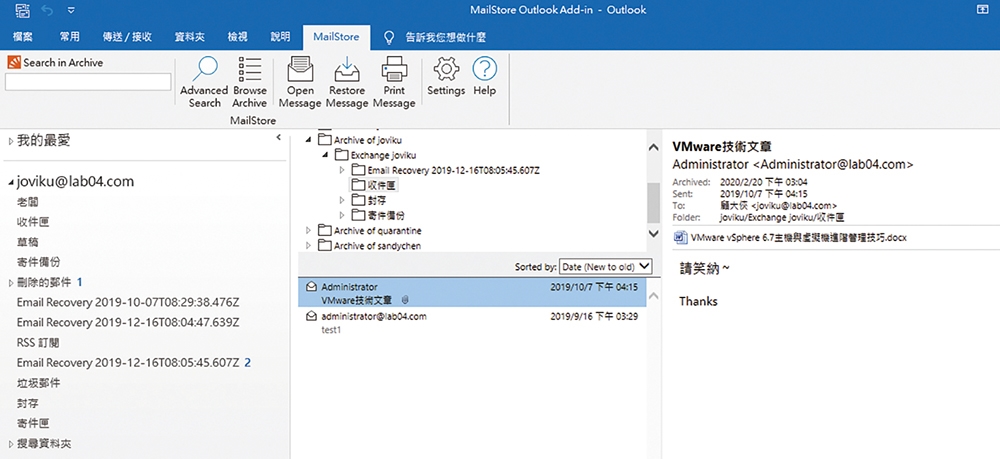Open Email Recovery 2019-10-07T08:29:38.476Z folder
The width and height of the screenshot is (1000, 459).
tap(128, 302)
